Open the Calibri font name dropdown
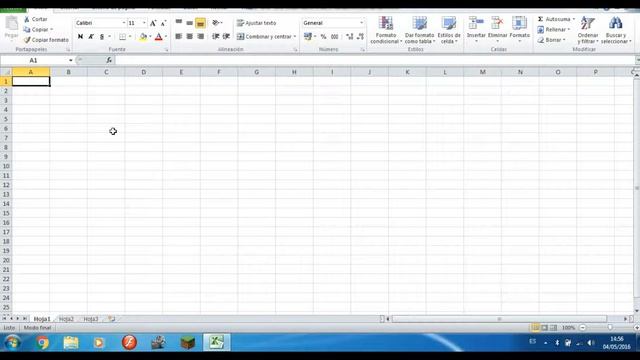 (124, 23)
